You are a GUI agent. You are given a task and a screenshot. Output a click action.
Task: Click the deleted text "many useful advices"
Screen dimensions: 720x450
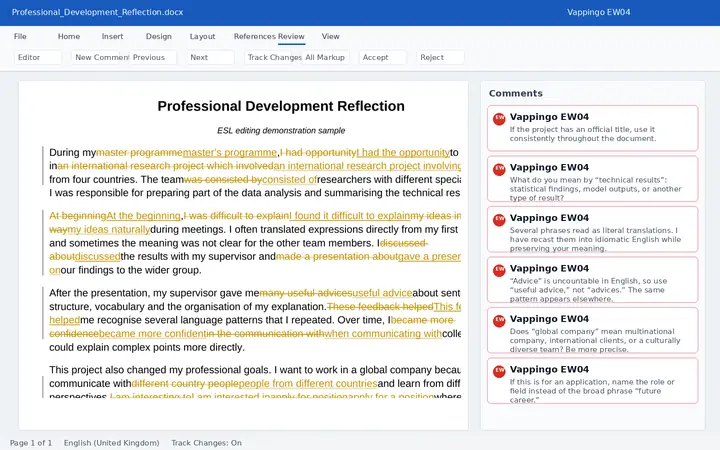(306, 293)
